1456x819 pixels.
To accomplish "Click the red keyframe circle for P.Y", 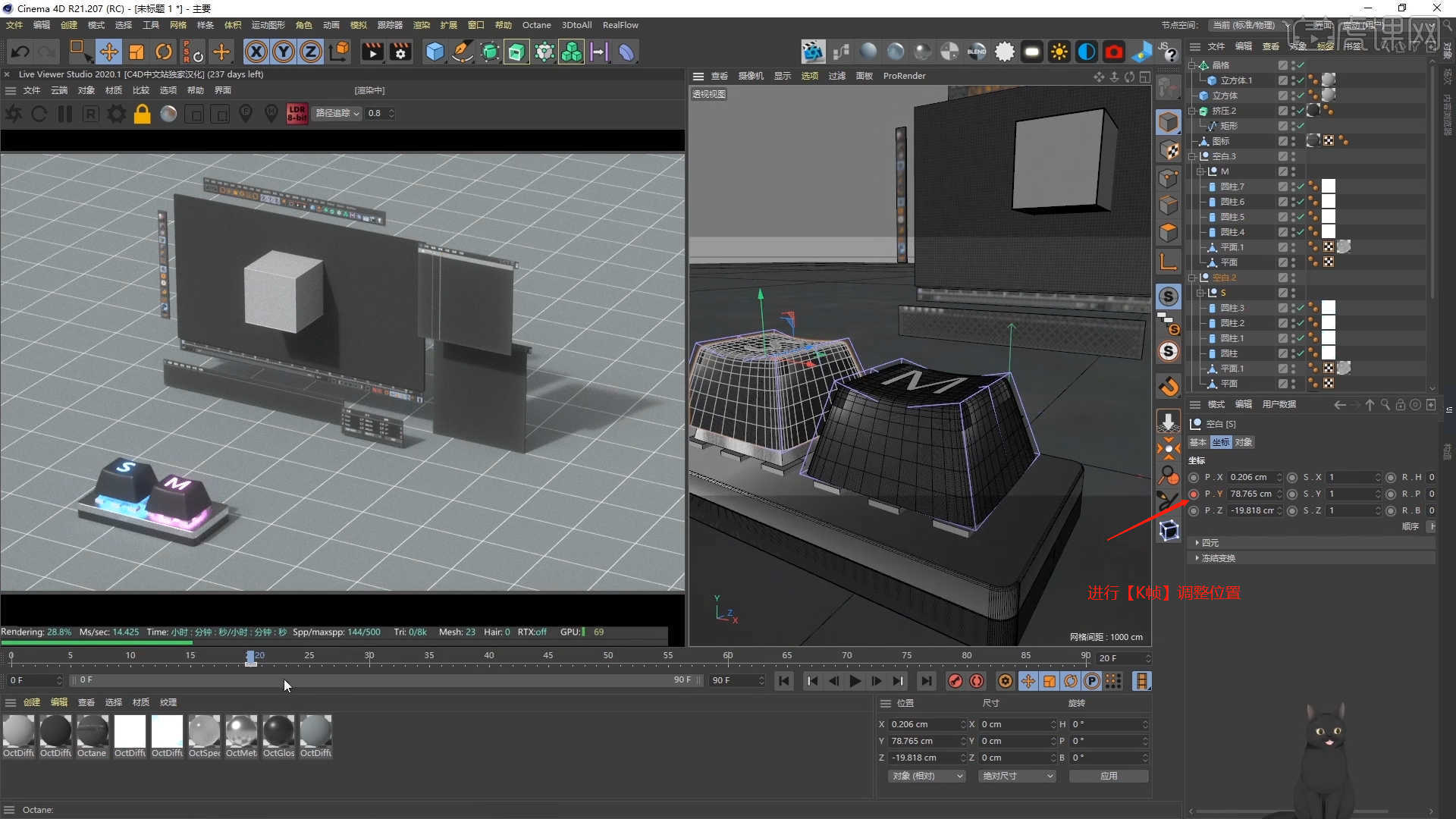I will click(1194, 494).
